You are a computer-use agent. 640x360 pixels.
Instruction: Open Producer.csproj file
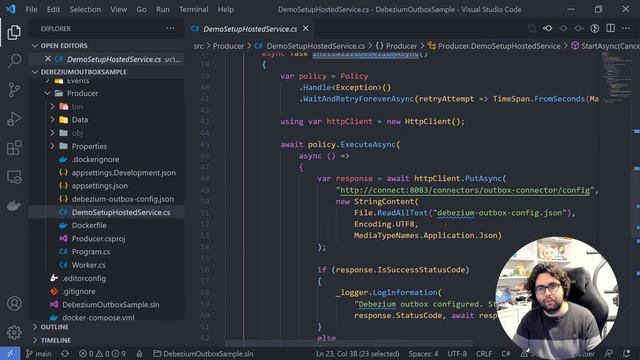[98, 238]
